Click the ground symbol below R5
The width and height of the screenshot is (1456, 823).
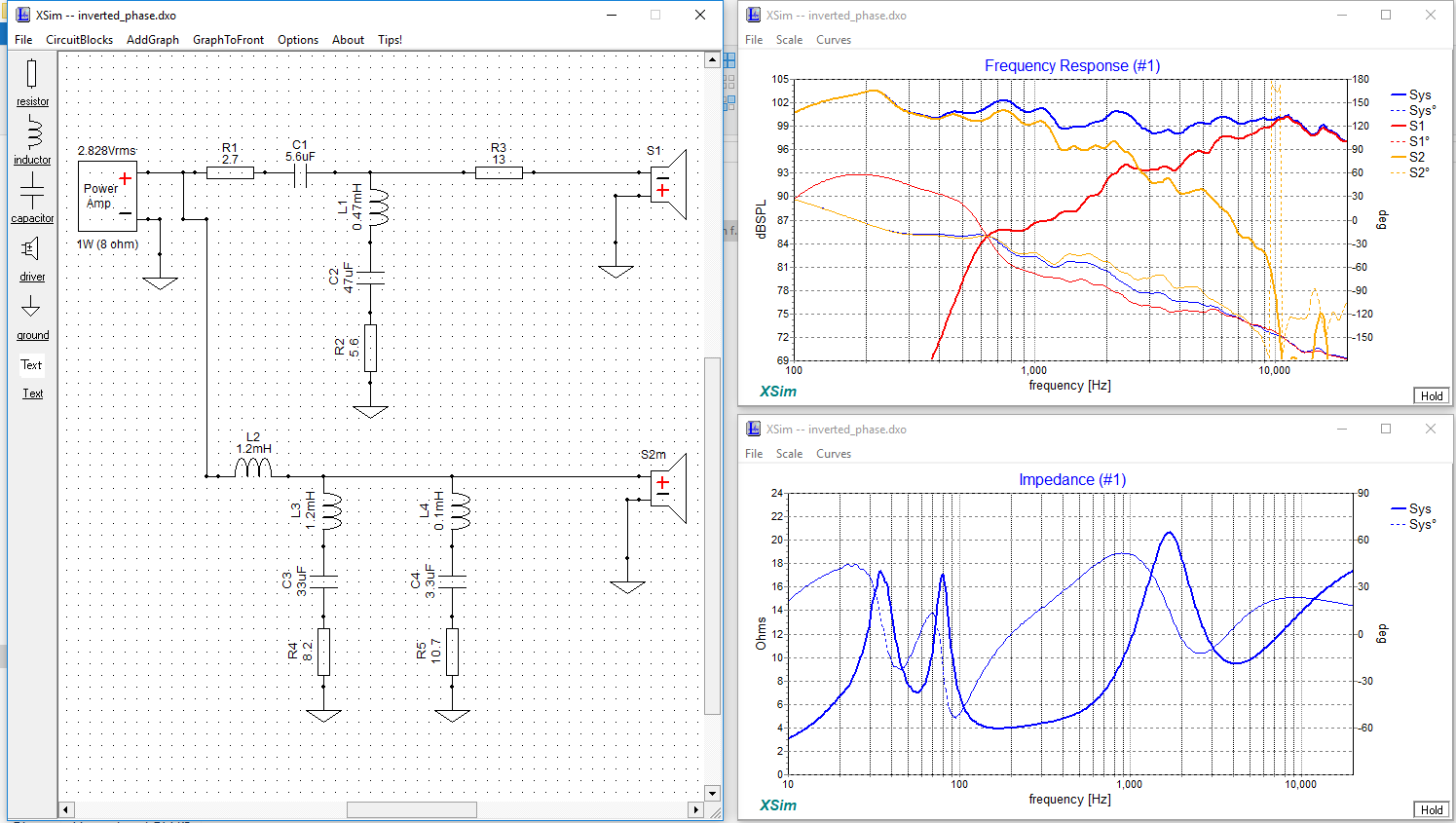point(452,716)
